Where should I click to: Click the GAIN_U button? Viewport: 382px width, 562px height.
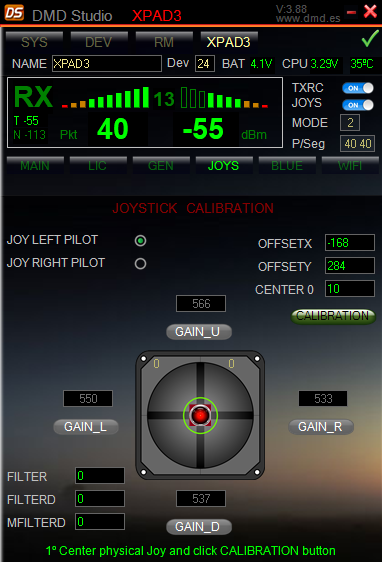199,332
